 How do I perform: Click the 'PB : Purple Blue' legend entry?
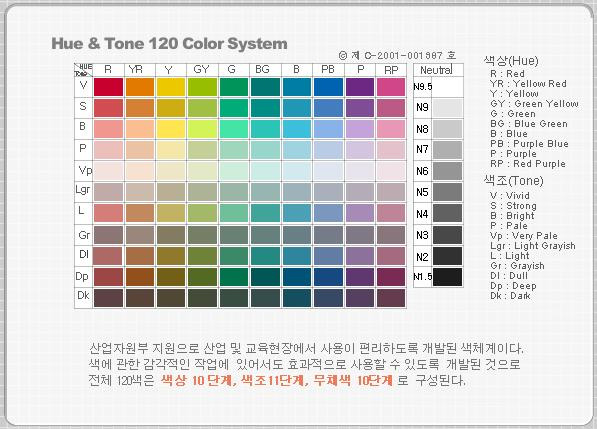tap(529, 144)
